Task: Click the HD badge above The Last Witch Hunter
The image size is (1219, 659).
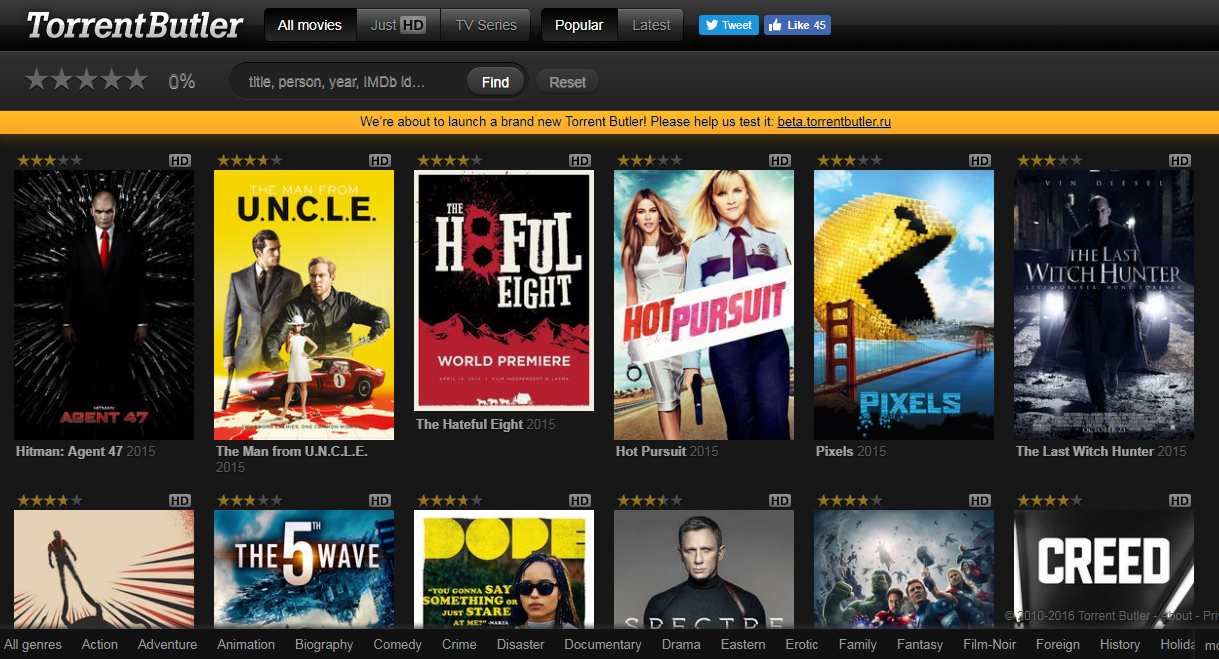Action: pos(1180,160)
